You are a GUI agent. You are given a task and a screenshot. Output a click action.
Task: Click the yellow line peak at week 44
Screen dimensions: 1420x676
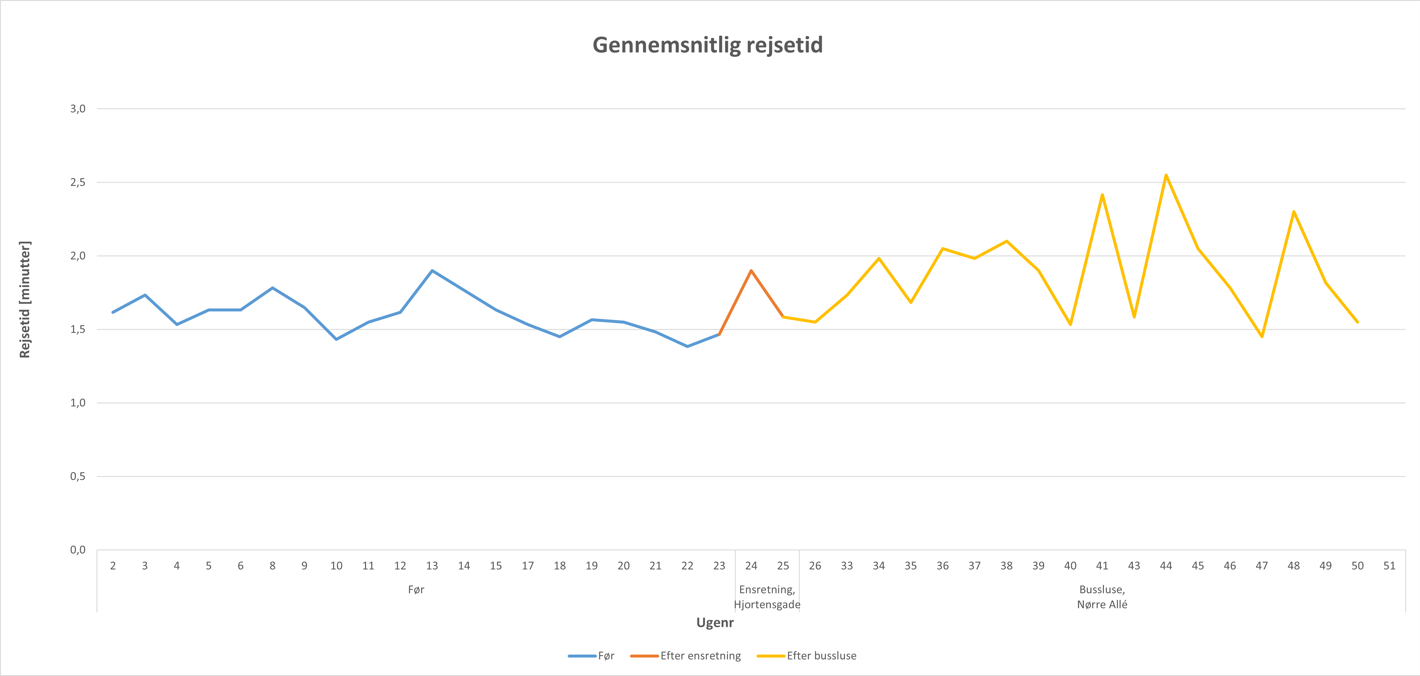tap(1166, 175)
